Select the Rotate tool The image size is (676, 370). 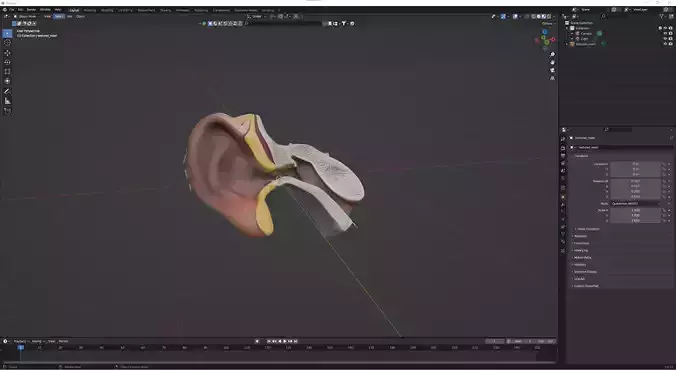tap(7, 62)
